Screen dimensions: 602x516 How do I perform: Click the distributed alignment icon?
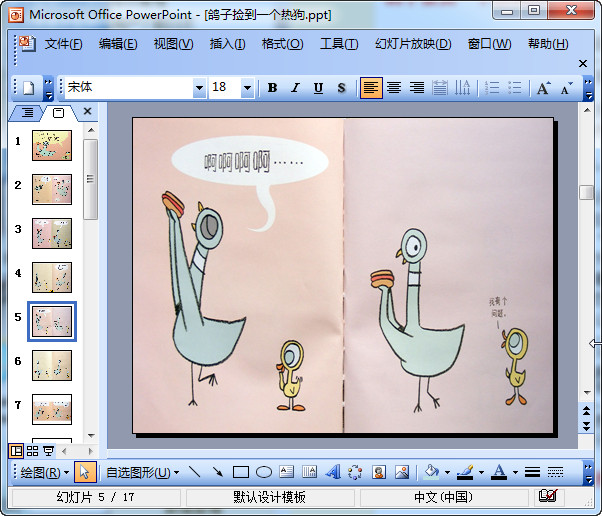point(440,88)
